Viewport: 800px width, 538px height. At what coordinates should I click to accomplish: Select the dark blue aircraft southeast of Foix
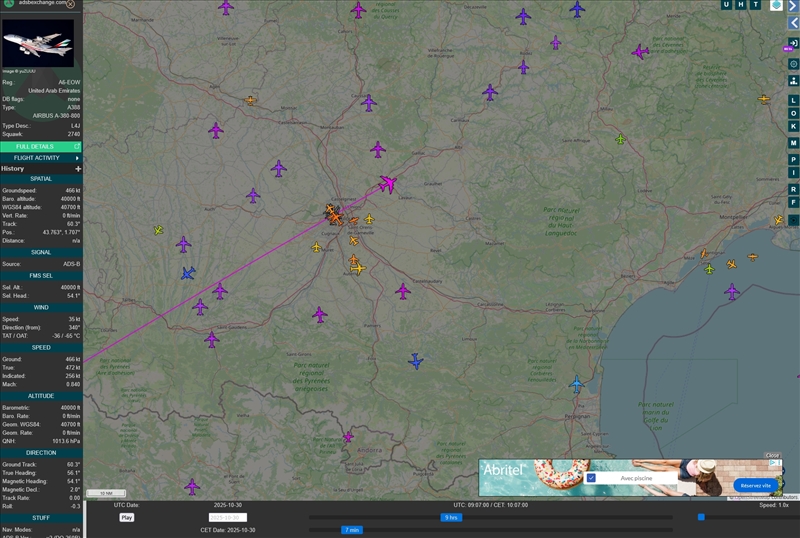pyautogui.click(x=416, y=361)
